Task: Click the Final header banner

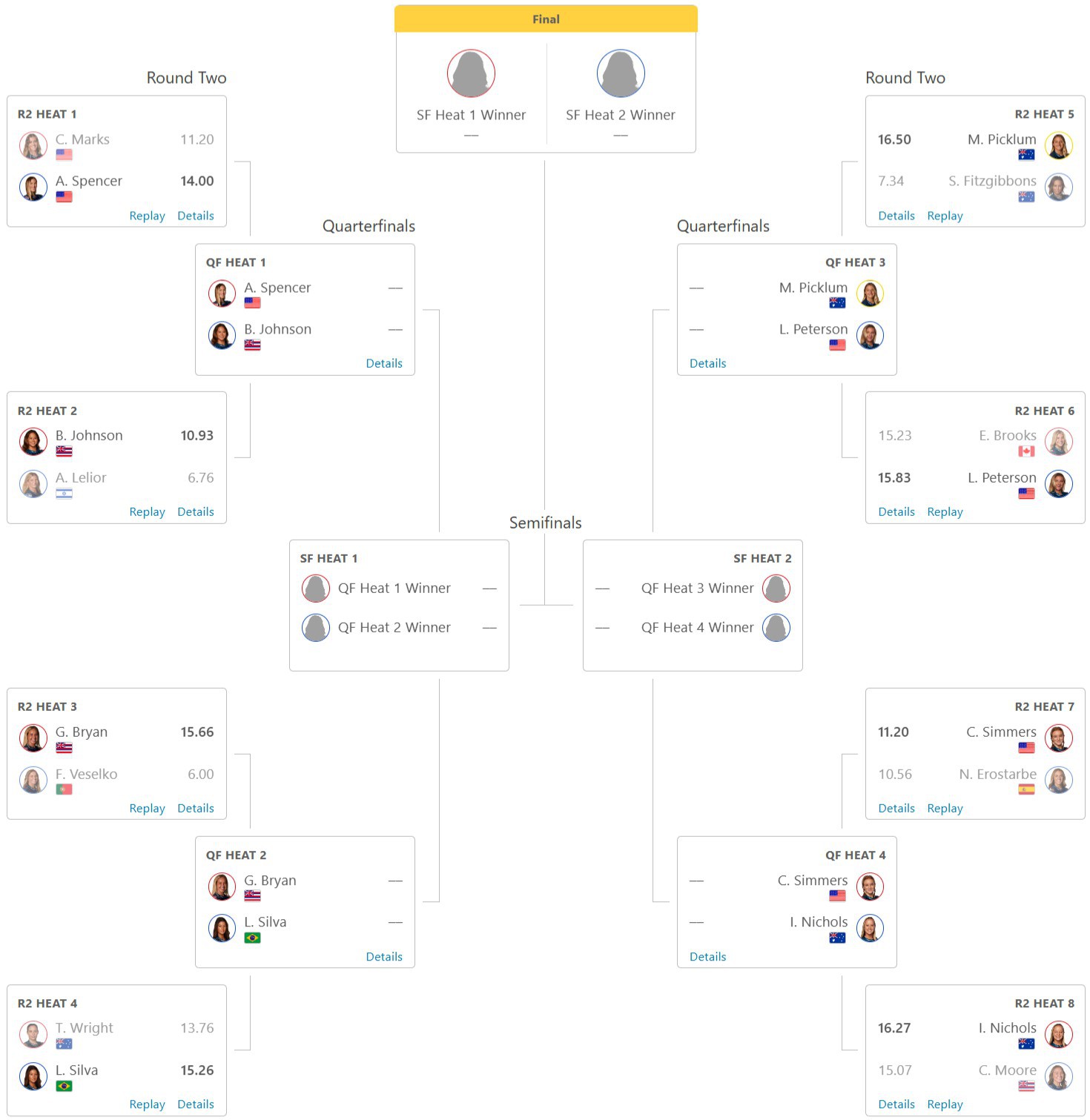Action: coord(546,19)
